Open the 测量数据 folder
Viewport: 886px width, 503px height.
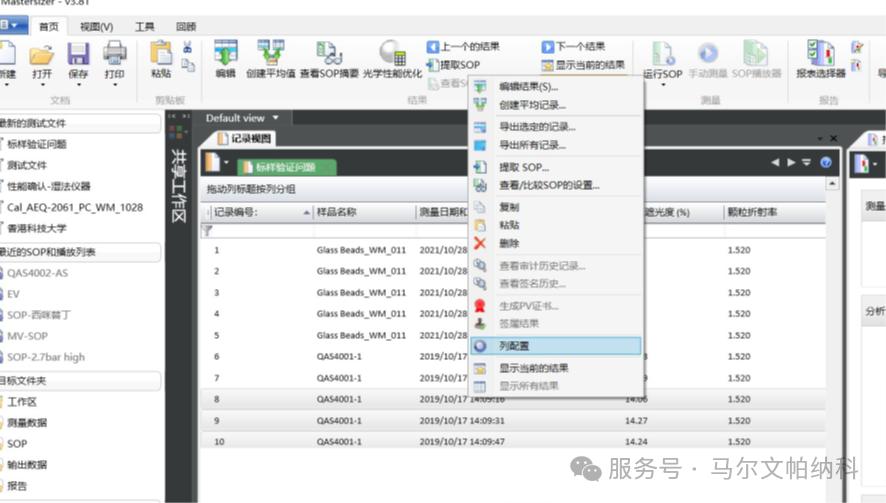click(27, 423)
